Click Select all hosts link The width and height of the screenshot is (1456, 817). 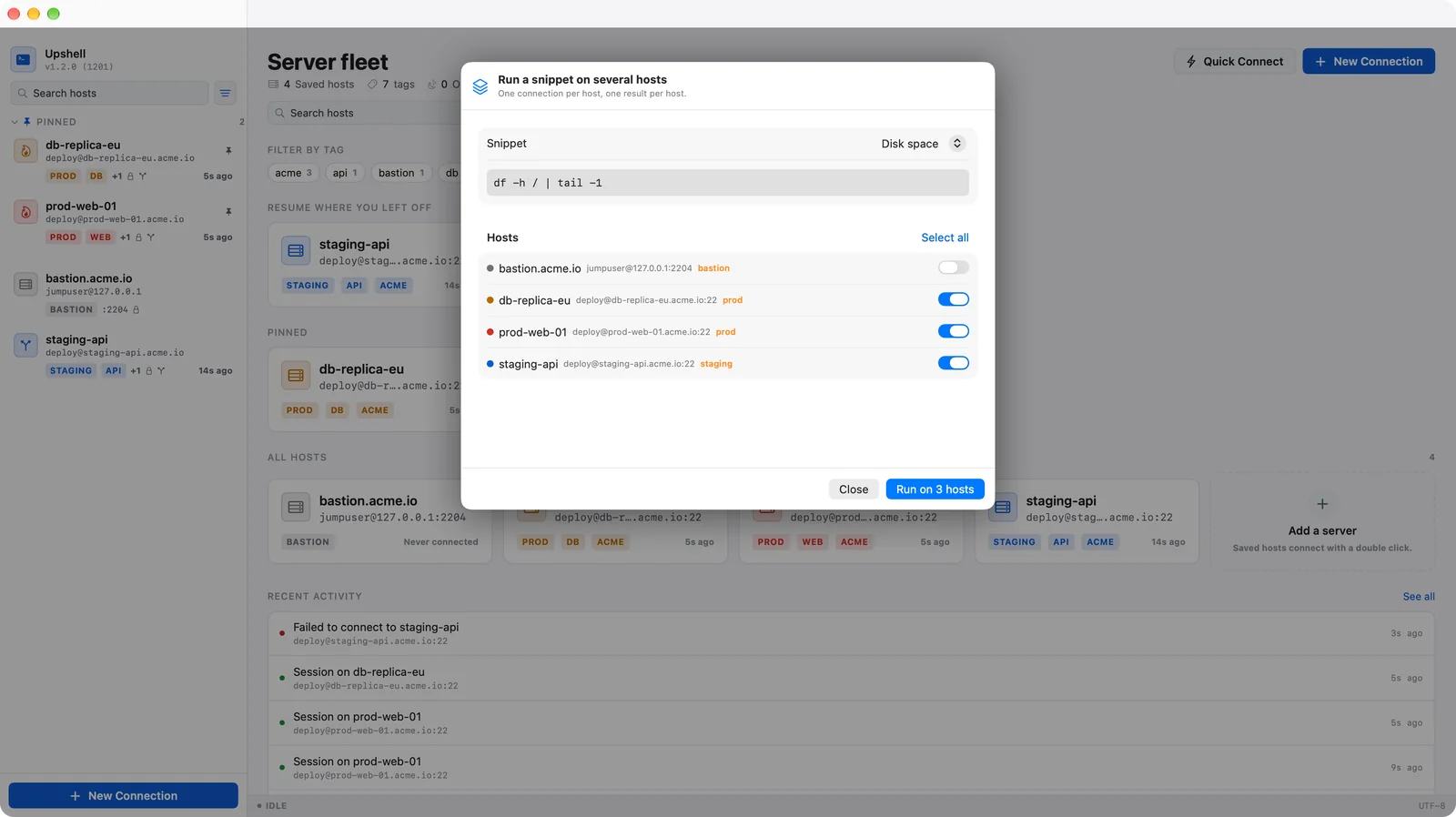pyautogui.click(x=945, y=237)
